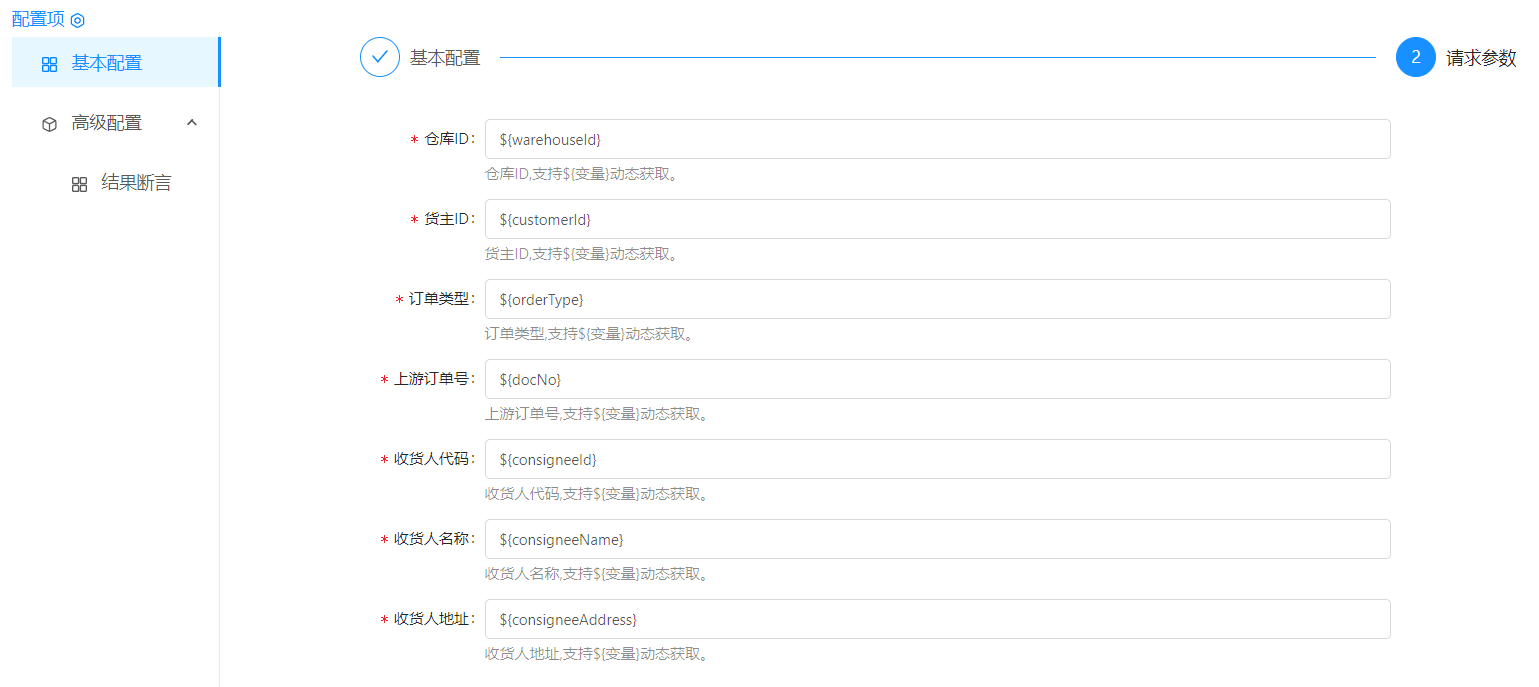Viewport: 1539px width, 687px height.
Task: Click the target icon beside 配置项
Action: tap(78, 20)
